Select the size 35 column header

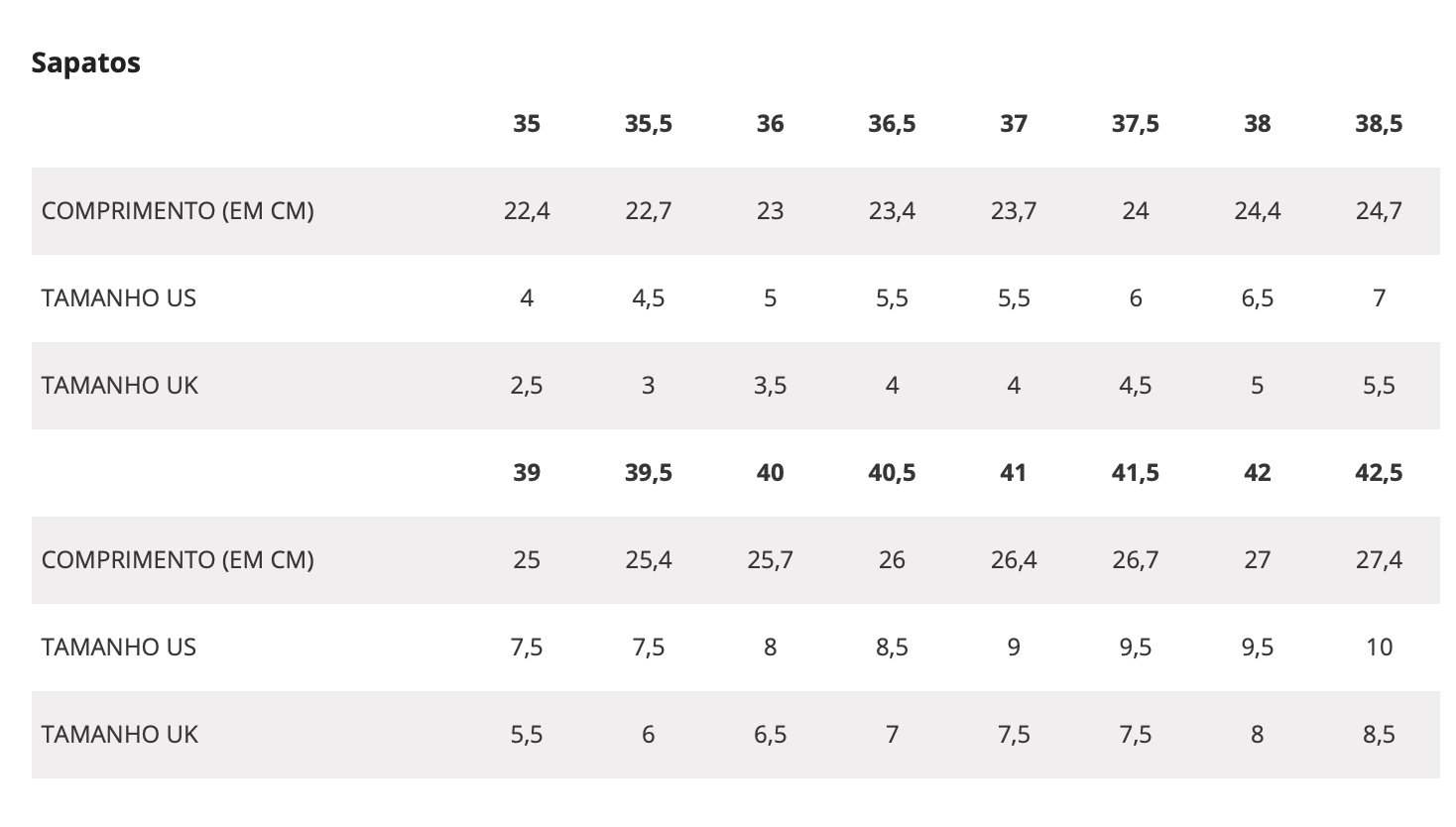click(527, 124)
